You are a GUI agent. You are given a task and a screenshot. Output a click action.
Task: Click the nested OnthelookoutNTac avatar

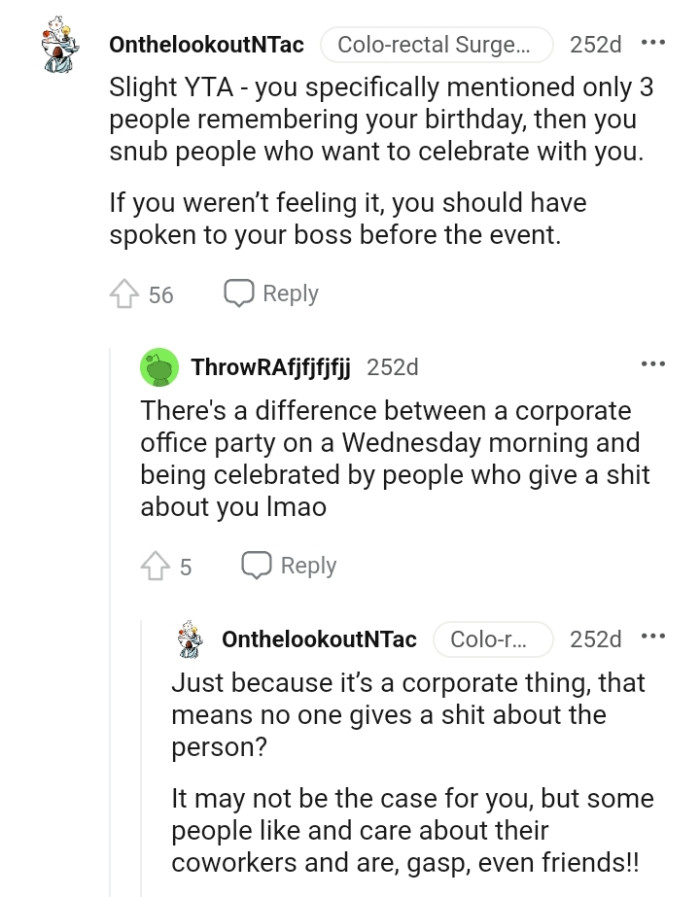coord(188,639)
